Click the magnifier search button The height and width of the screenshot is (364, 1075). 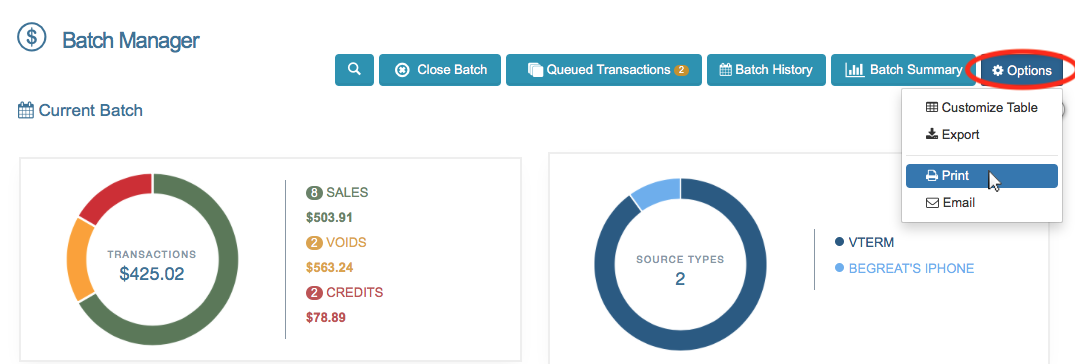point(354,70)
